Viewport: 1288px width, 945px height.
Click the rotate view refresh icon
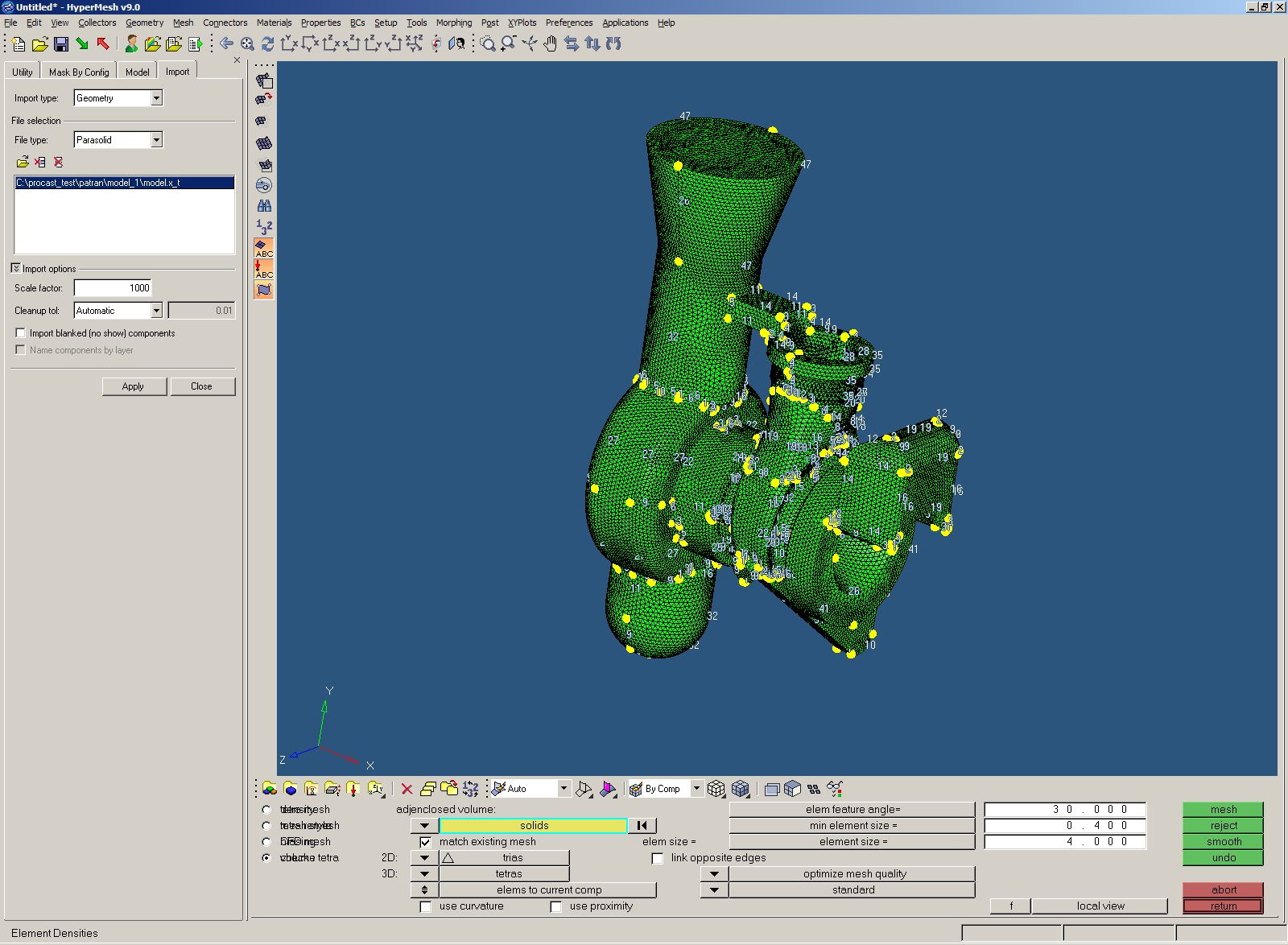pyautogui.click(x=268, y=43)
